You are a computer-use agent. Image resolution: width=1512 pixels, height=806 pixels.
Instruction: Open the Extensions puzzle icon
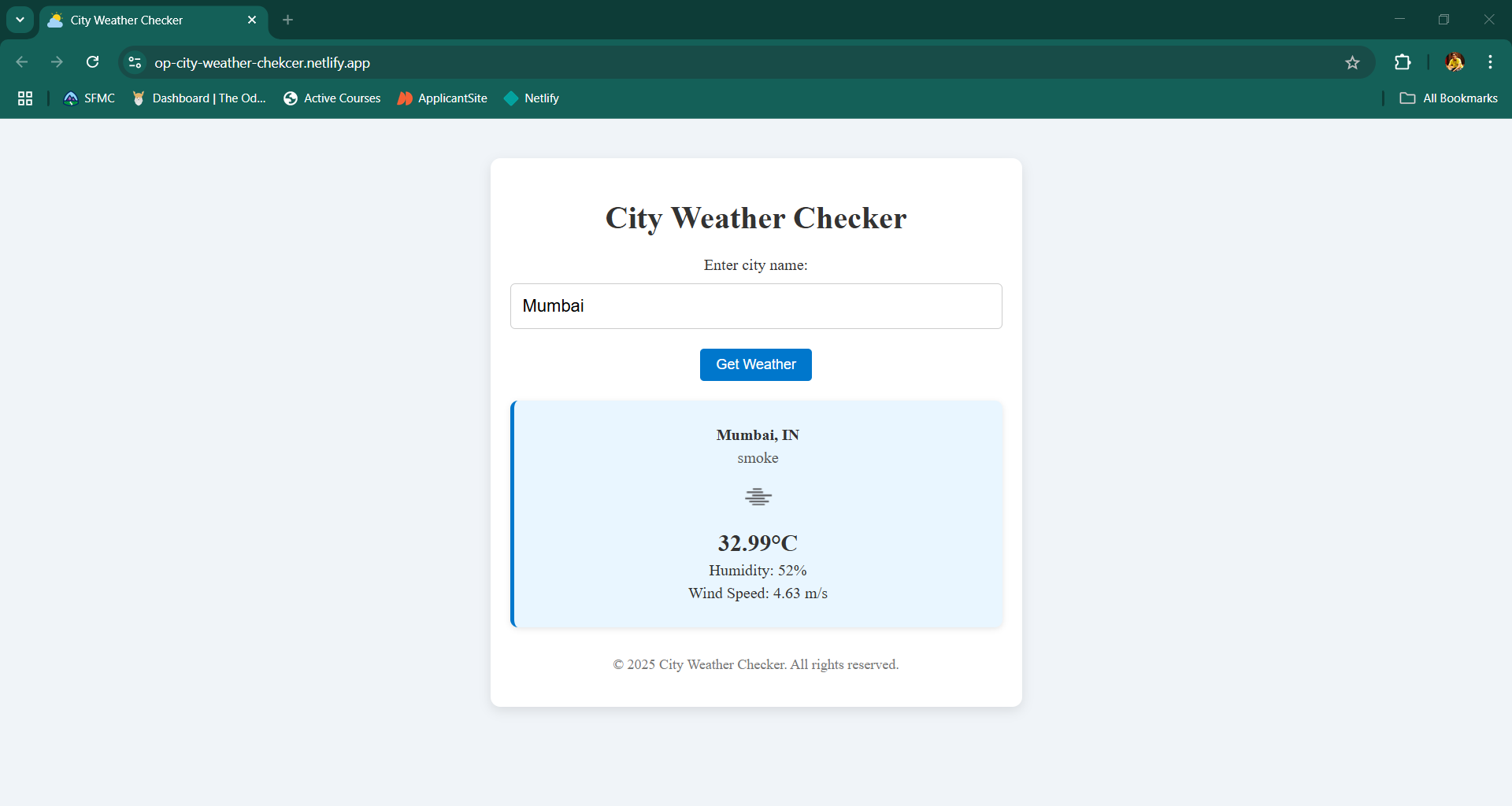pos(1403,62)
